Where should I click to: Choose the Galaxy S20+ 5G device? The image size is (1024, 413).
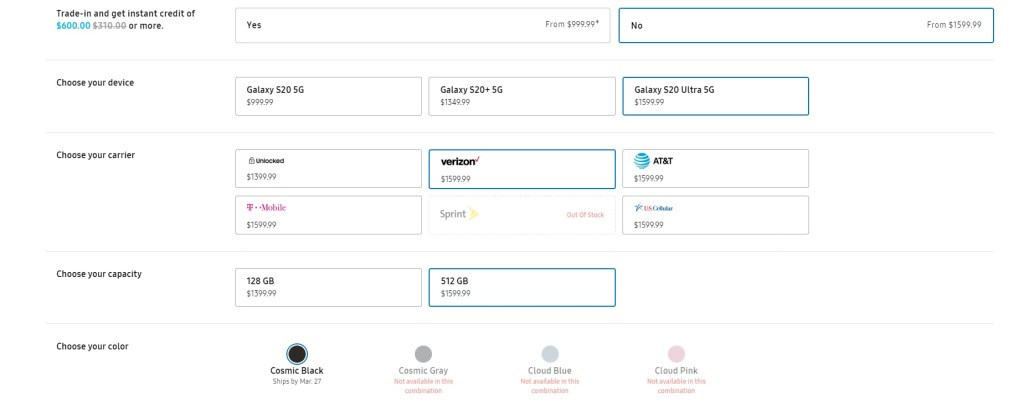pyautogui.click(x=521, y=96)
